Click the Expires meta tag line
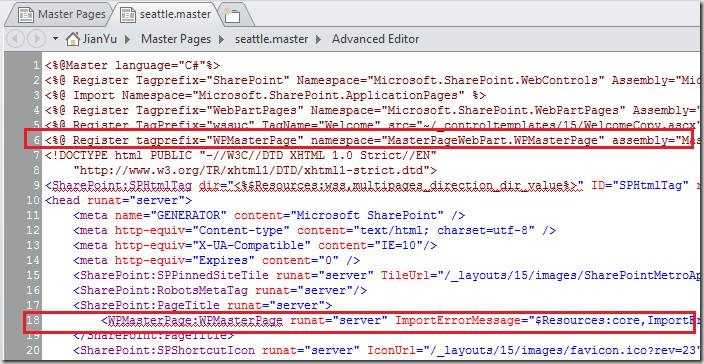The width and height of the screenshot is (704, 364). click(x=216, y=260)
